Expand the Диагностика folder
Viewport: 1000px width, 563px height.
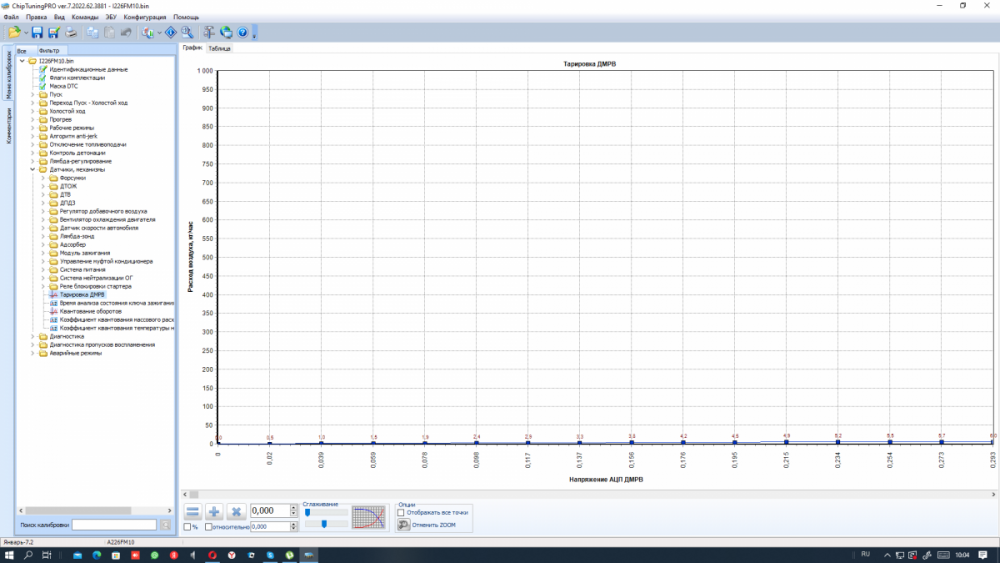[33, 336]
